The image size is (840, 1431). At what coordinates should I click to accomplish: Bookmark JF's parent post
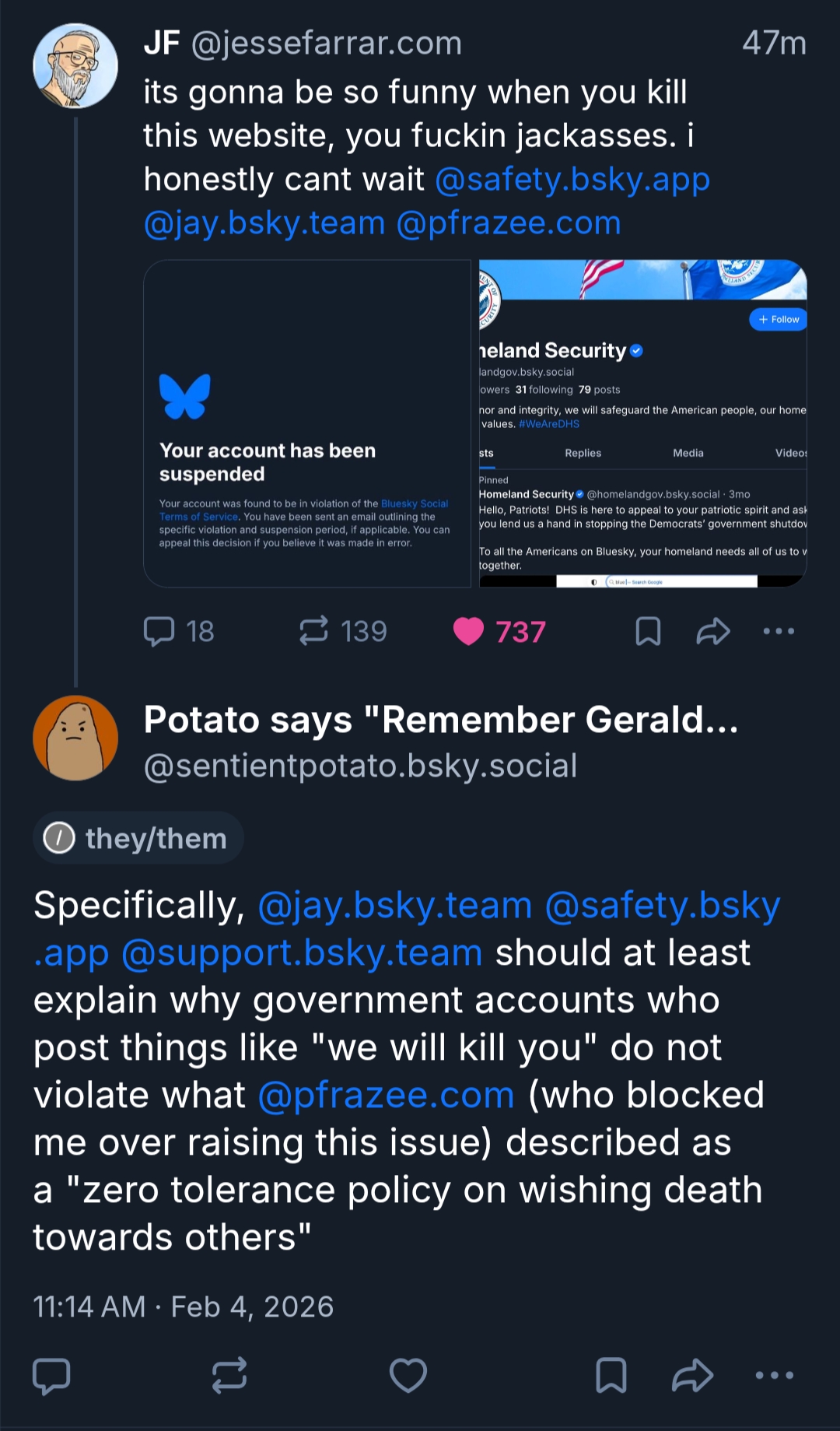[x=648, y=631]
